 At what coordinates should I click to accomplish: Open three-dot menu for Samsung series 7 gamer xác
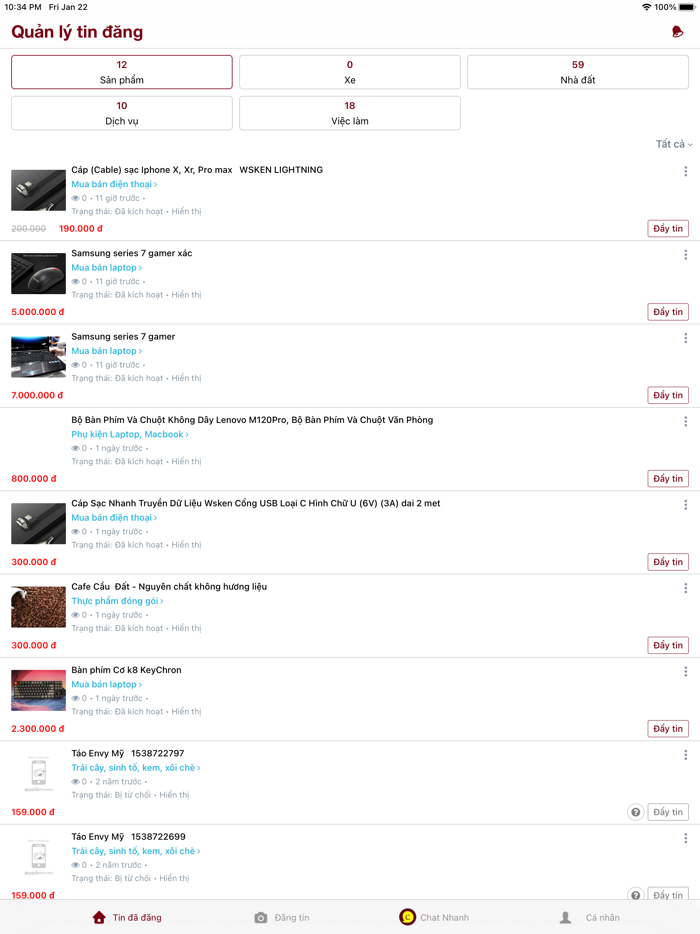tap(686, 255)
